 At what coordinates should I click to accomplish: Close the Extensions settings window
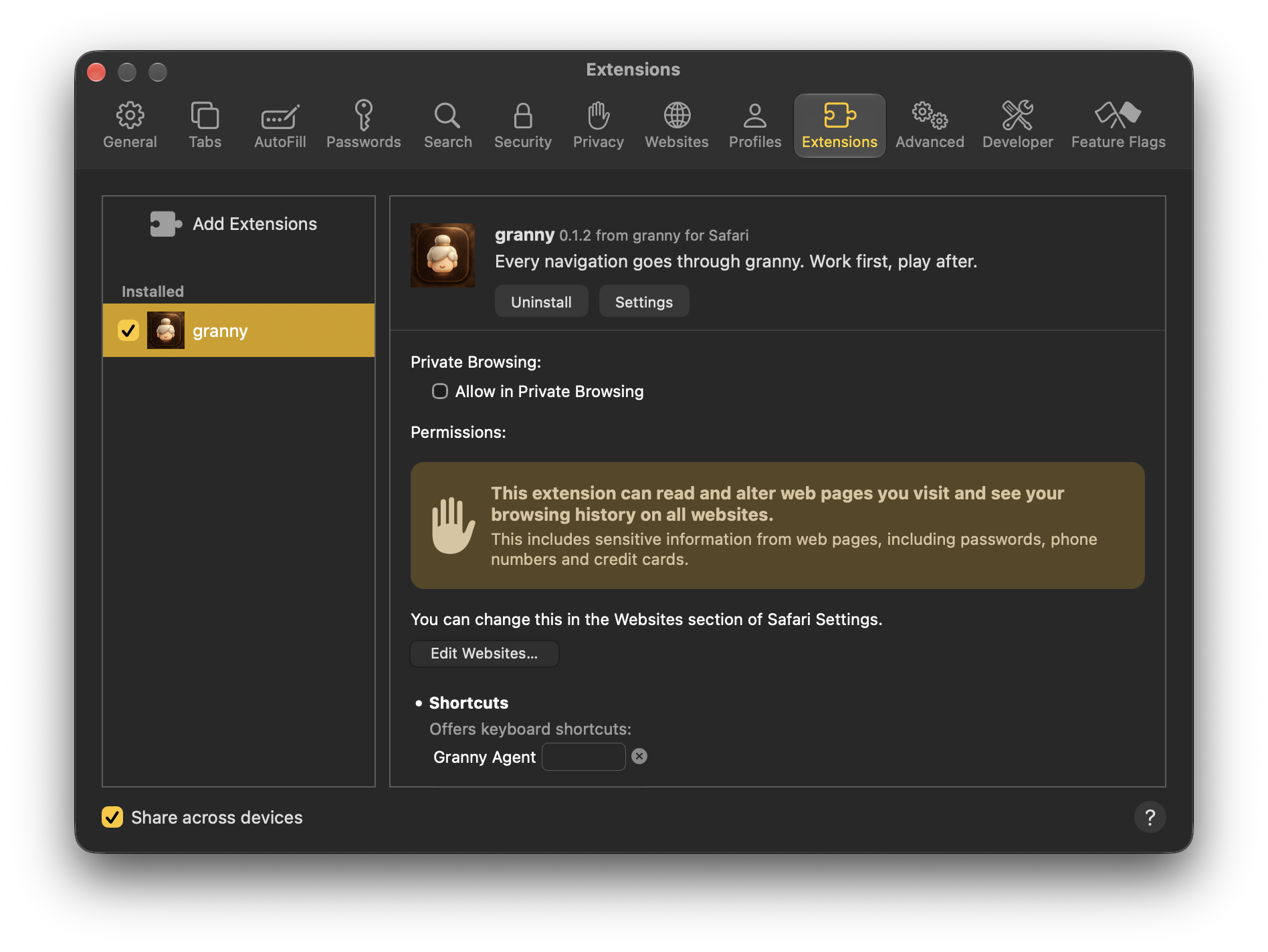point(96,72)
